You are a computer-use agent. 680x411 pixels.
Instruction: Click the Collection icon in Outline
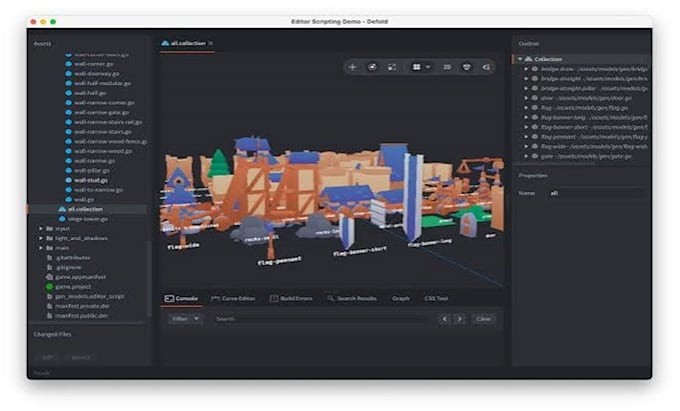pos(528,59)
